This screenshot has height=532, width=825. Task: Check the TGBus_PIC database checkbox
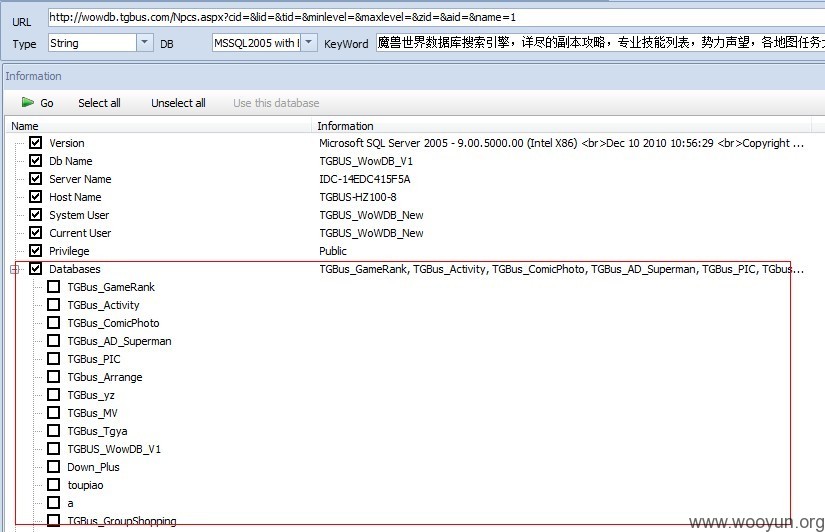coord(54,358)
